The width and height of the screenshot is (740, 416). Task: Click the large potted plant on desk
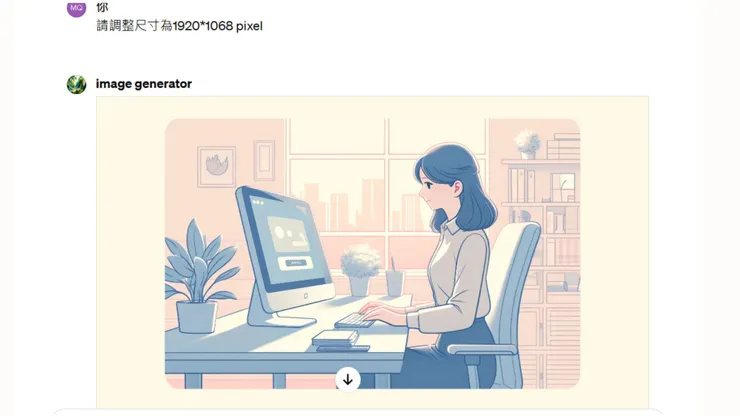coord(198,276)
